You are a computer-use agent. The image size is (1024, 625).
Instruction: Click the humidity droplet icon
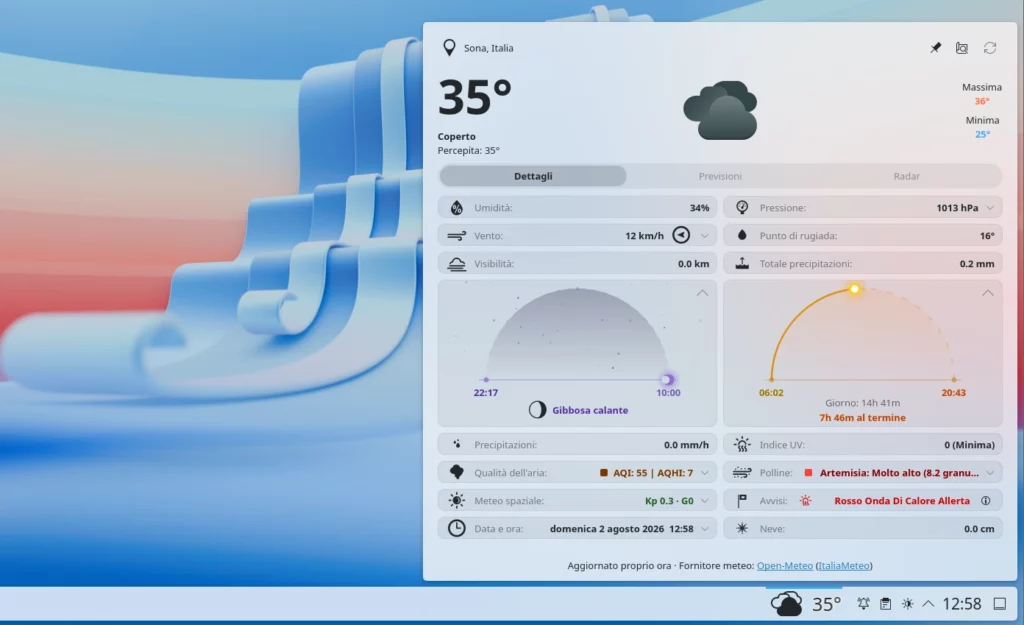(x=456, y=208)
